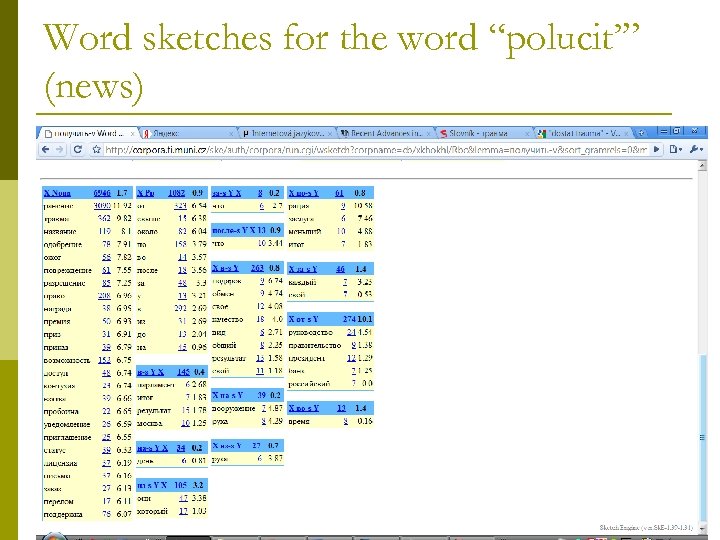This screenshot has height=540, width=720.
Task: Switch to the Internetová jazyková tab
Action: coord(287,133)
